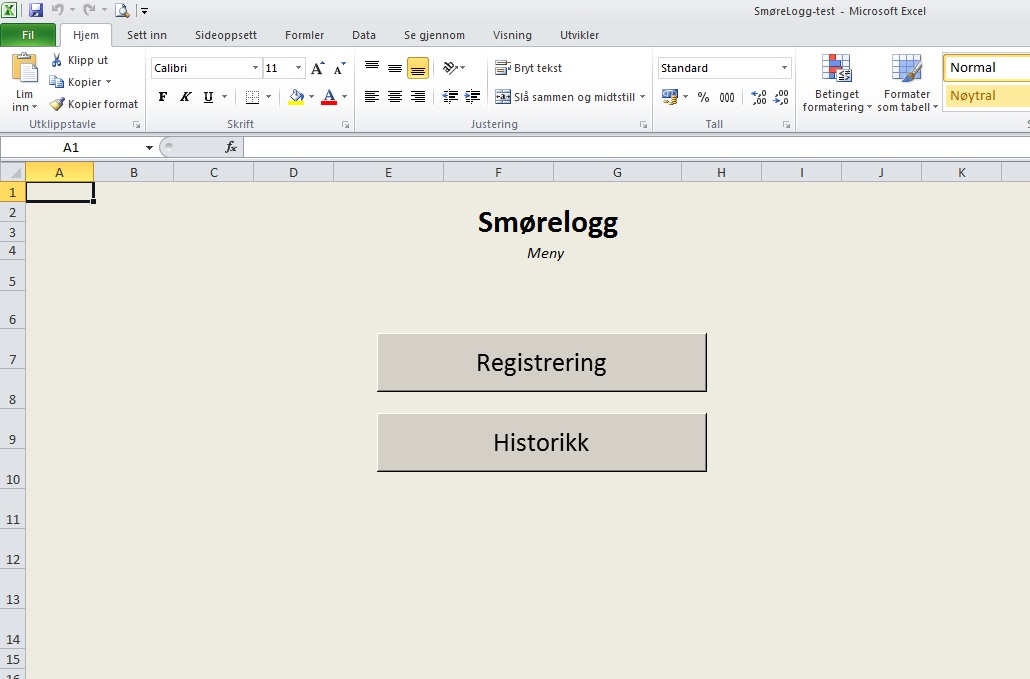Increase indent of cell content
This screenshot has height=679, width=1030.
point(472,97)
